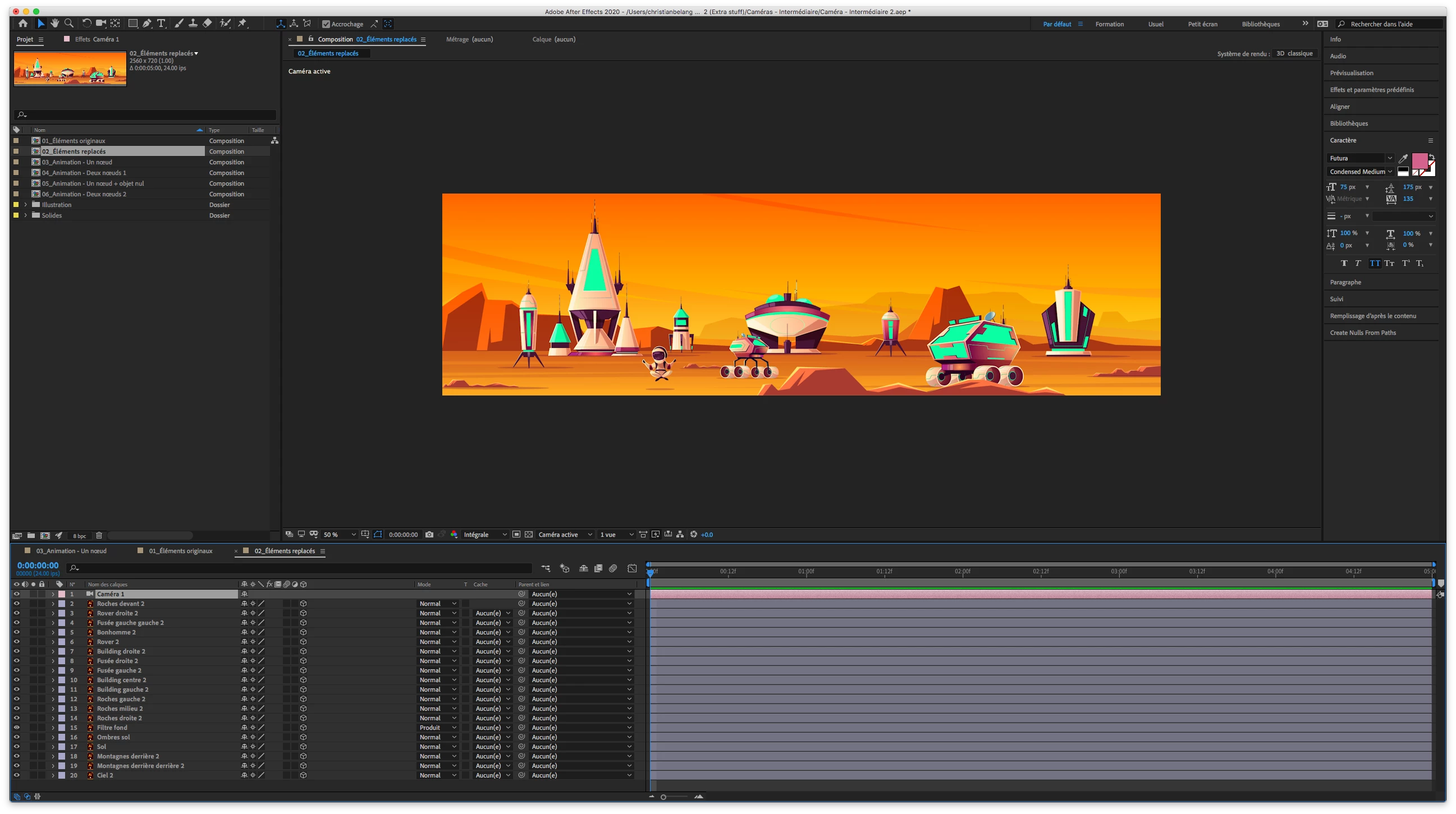Switch to the 01_Éléments originaux timeline tab
The width and height of the screenshot is (1456, 814).
(x=180, y=551)
